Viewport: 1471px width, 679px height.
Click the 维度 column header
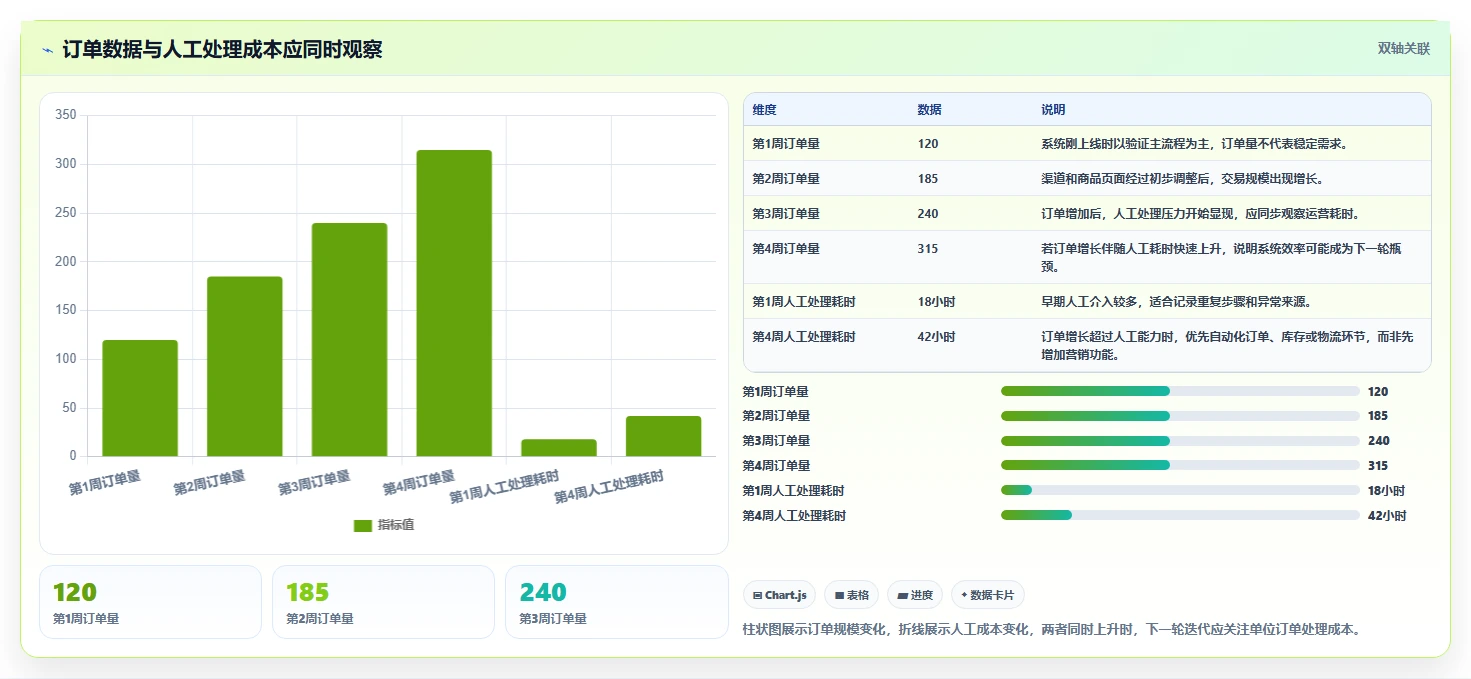[765, 110]
